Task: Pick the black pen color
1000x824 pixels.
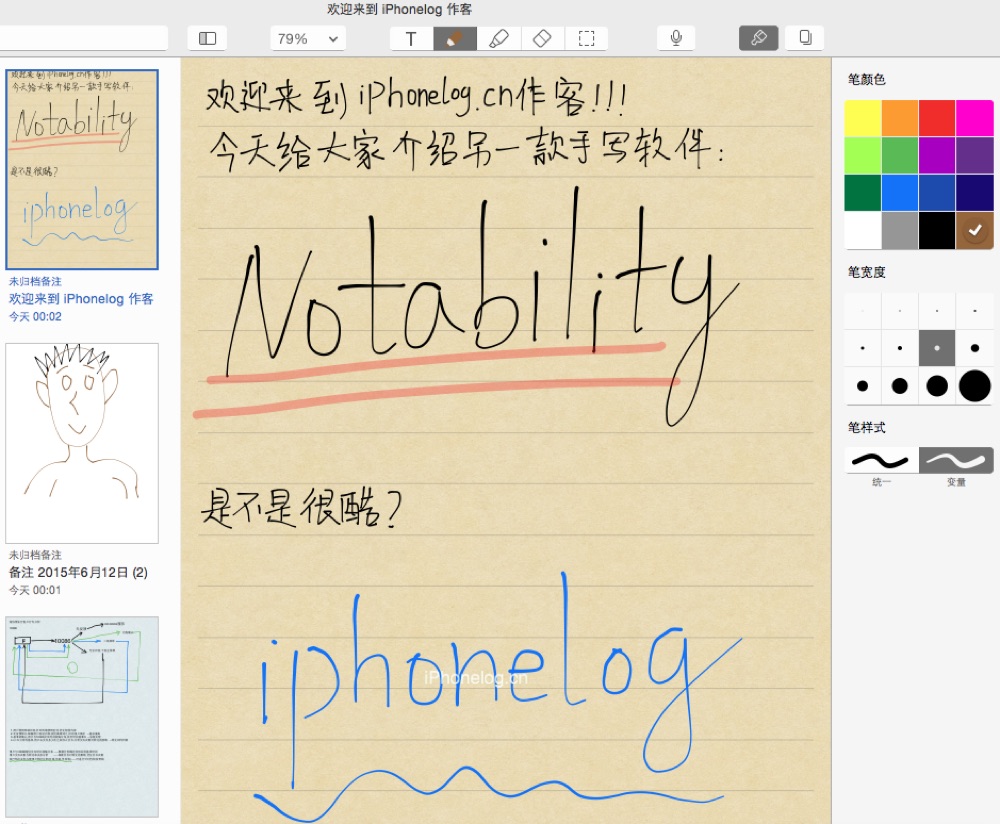Action: pos(937,230)
